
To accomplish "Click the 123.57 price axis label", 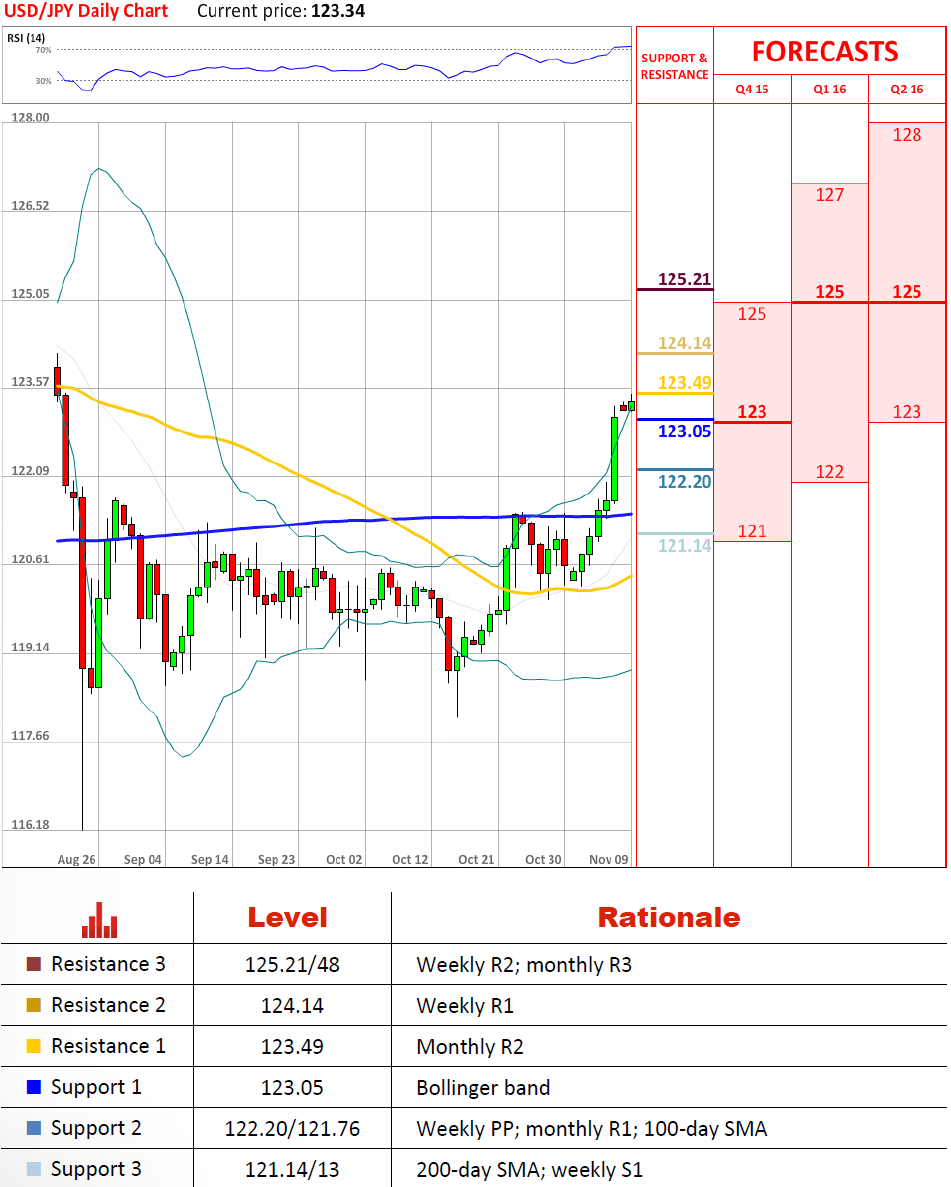I will (30, 382).
